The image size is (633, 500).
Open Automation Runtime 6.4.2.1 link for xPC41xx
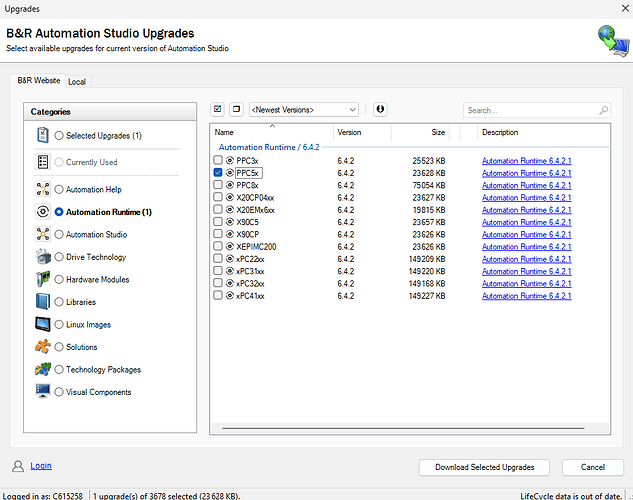tap(526, 296)
